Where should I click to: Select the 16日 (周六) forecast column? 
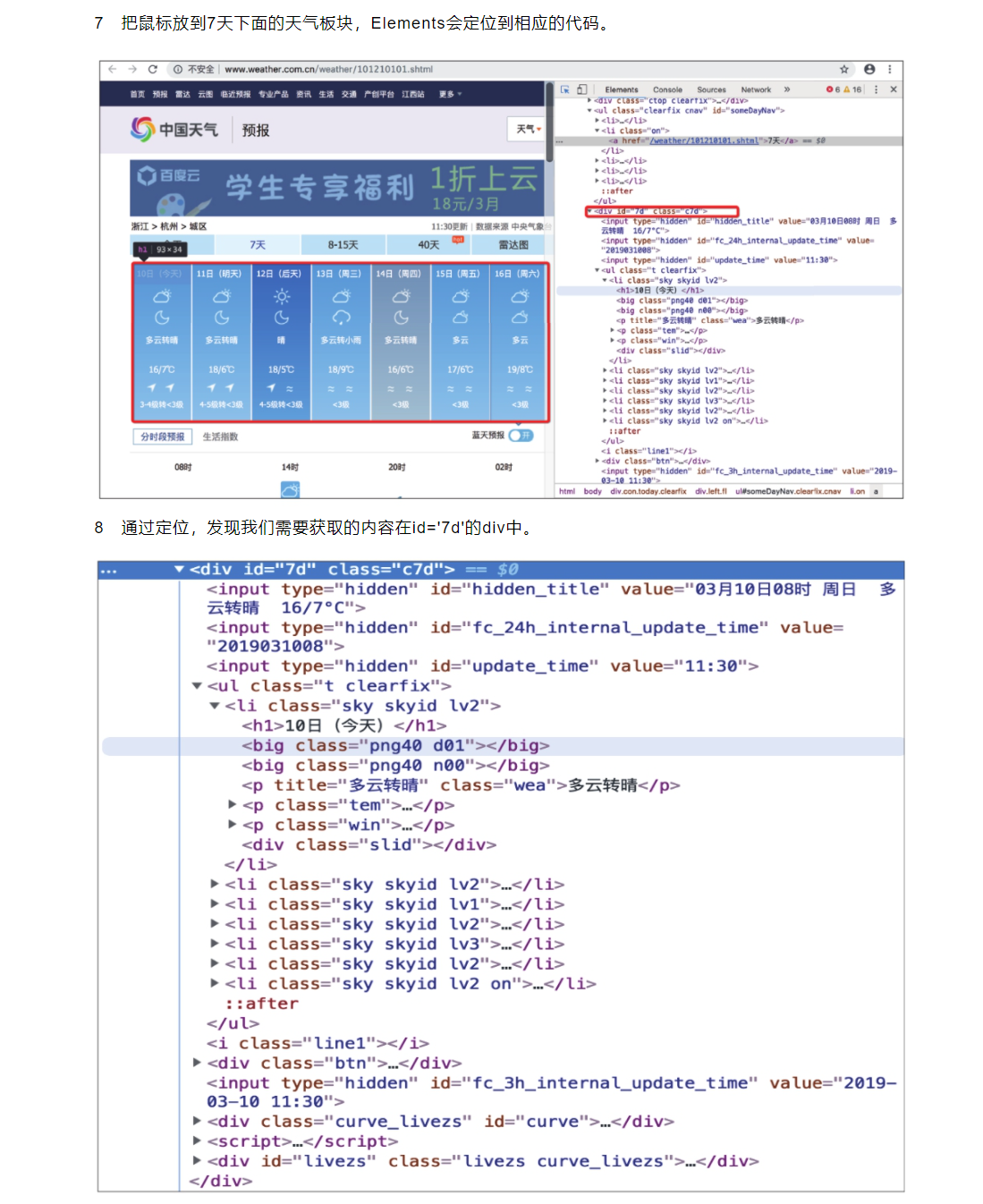pyautogui.click(x=520, y=342)
